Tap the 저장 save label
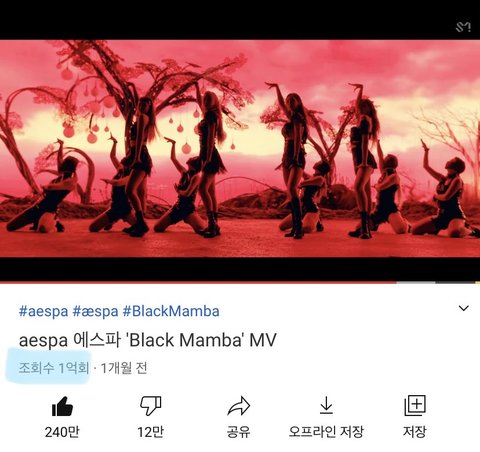This screenshot has height=452, width=480. [x=415, y=432]
